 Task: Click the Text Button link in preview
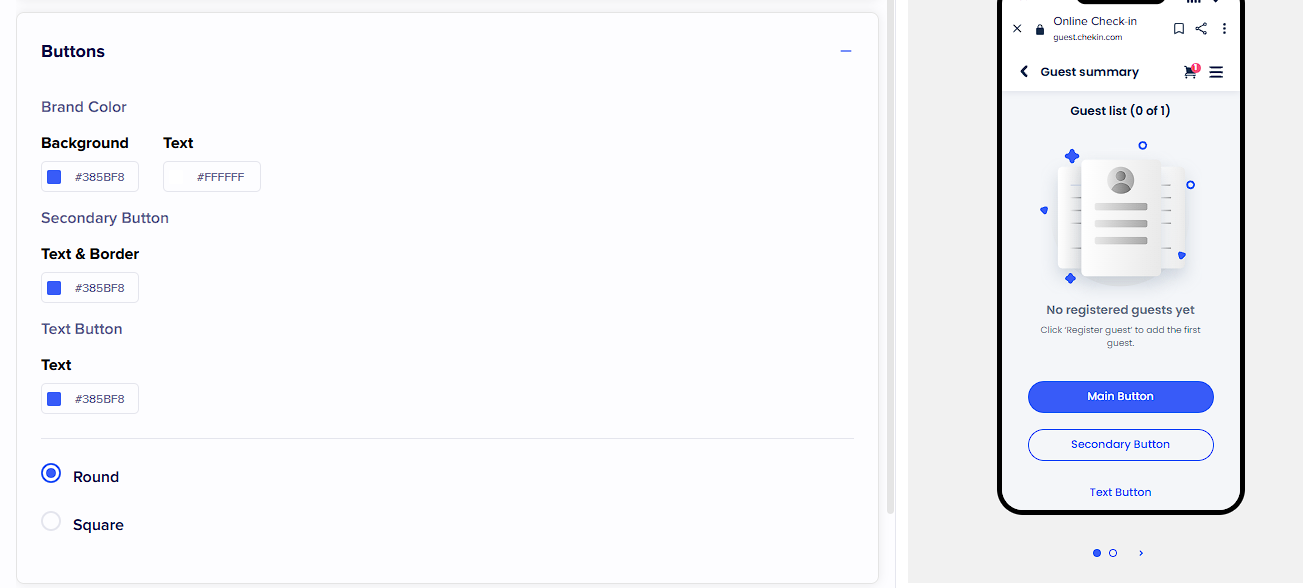1120,492
